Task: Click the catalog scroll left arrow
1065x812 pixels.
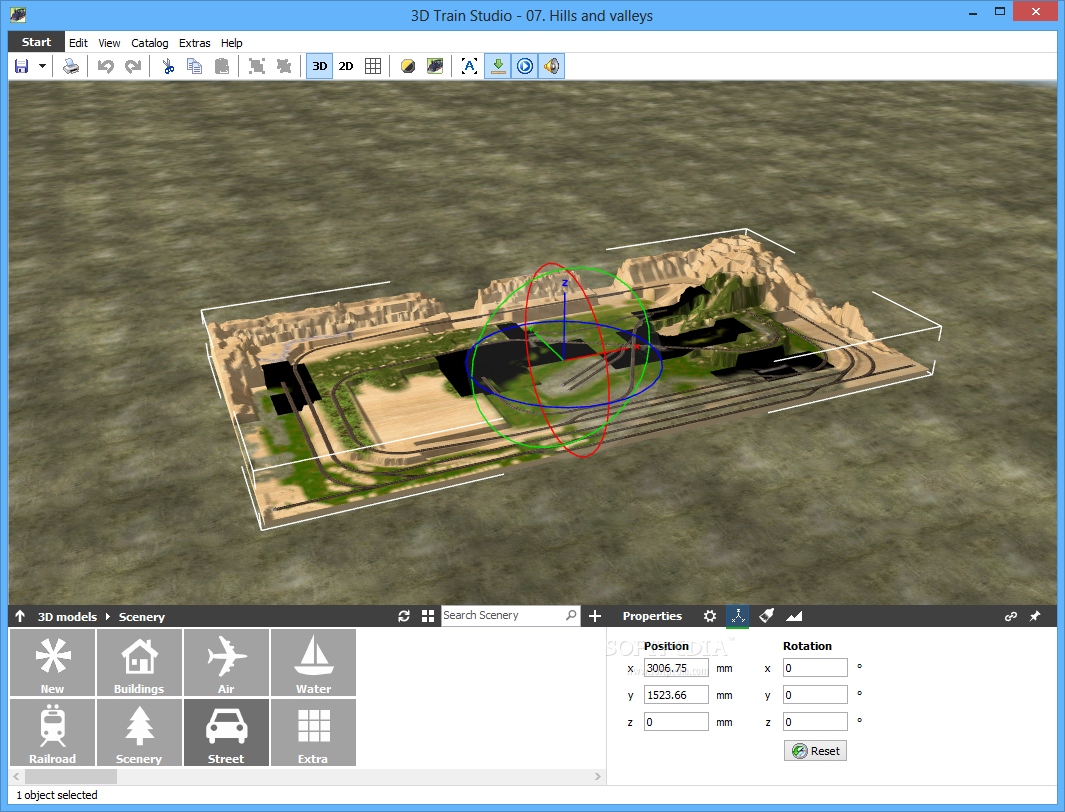Action: click(16, 776)
